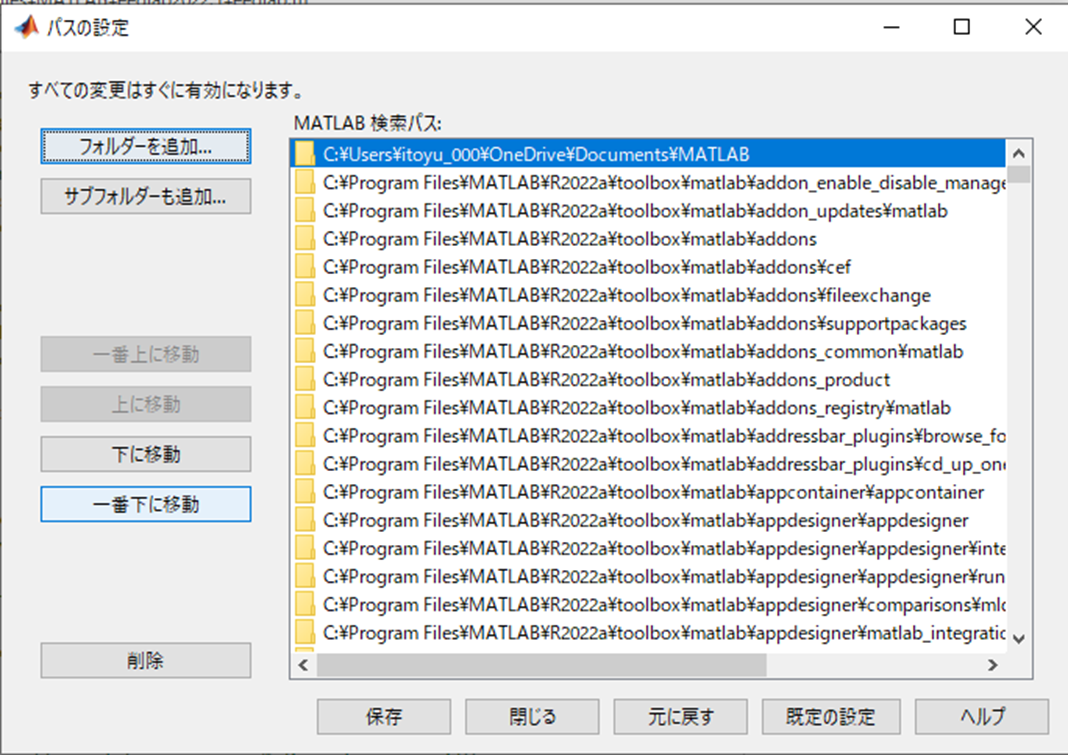Click the フォルダーを追加... button
This screenshot has height=755, width=1068.
146,147
